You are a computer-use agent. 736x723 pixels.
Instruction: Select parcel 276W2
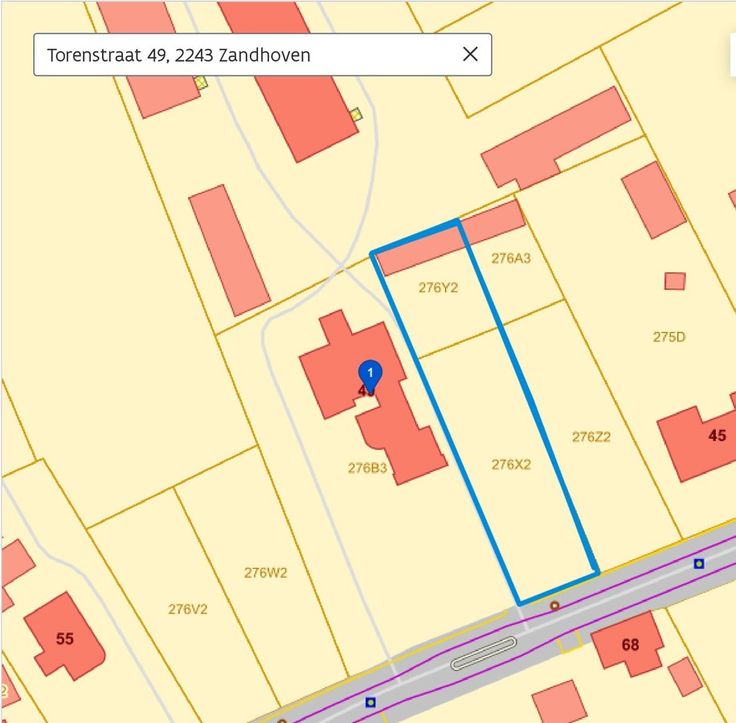[265, 573]
